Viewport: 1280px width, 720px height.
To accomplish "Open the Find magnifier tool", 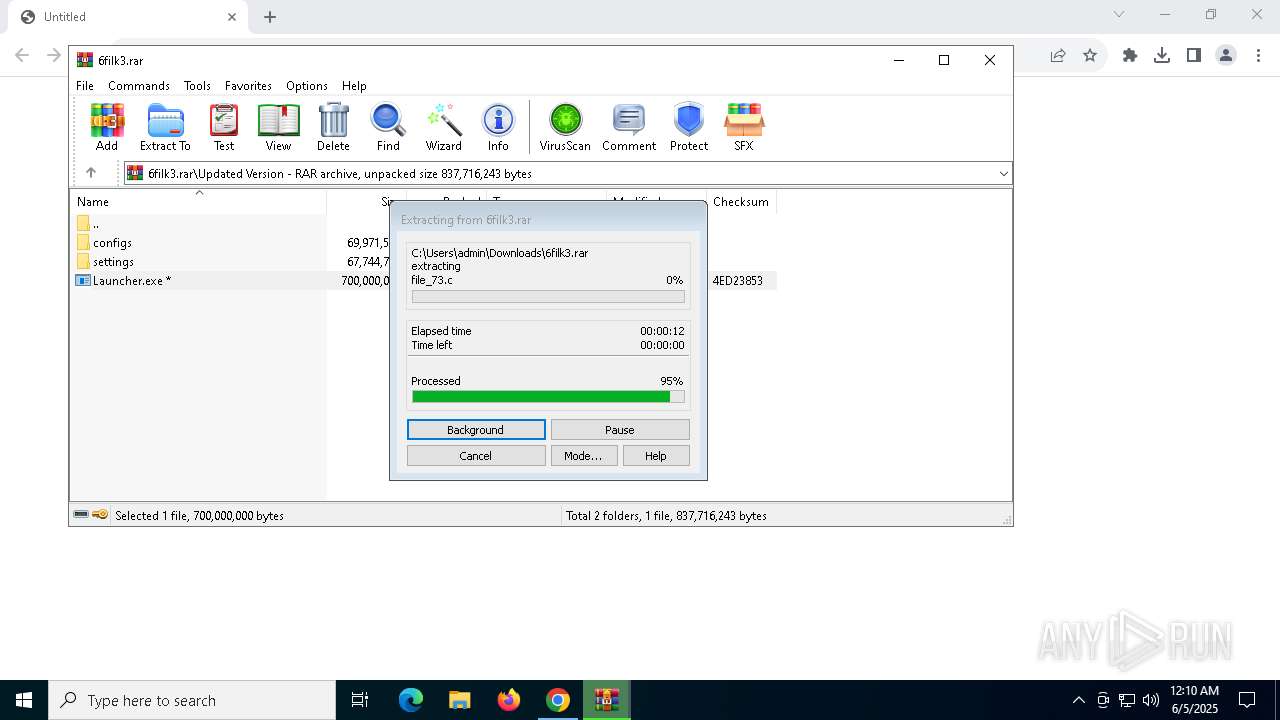I will coord(388,127).
